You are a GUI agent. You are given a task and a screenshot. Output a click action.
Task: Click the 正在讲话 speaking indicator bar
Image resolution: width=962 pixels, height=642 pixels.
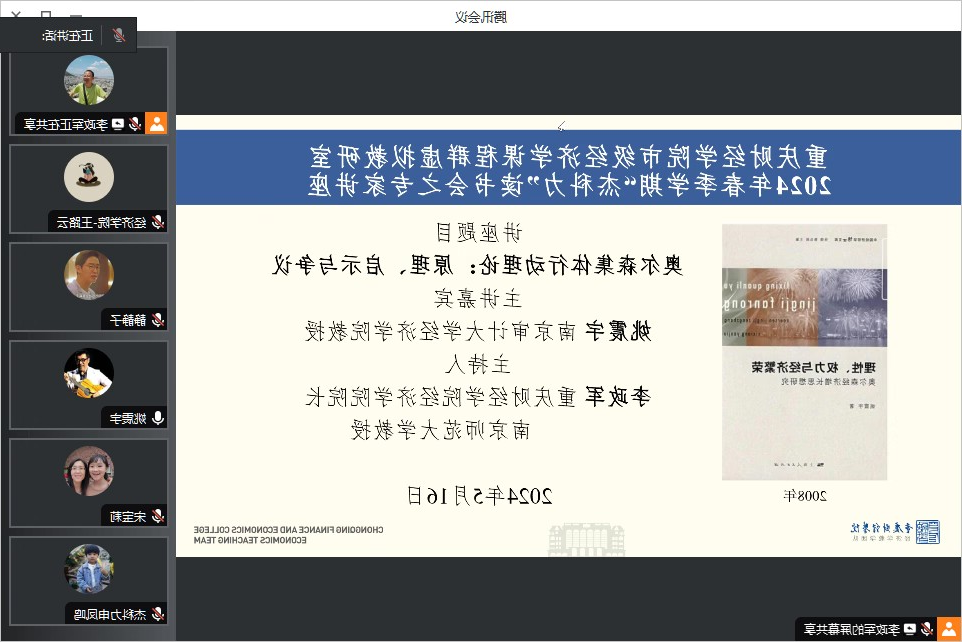(x=68, y=35)
